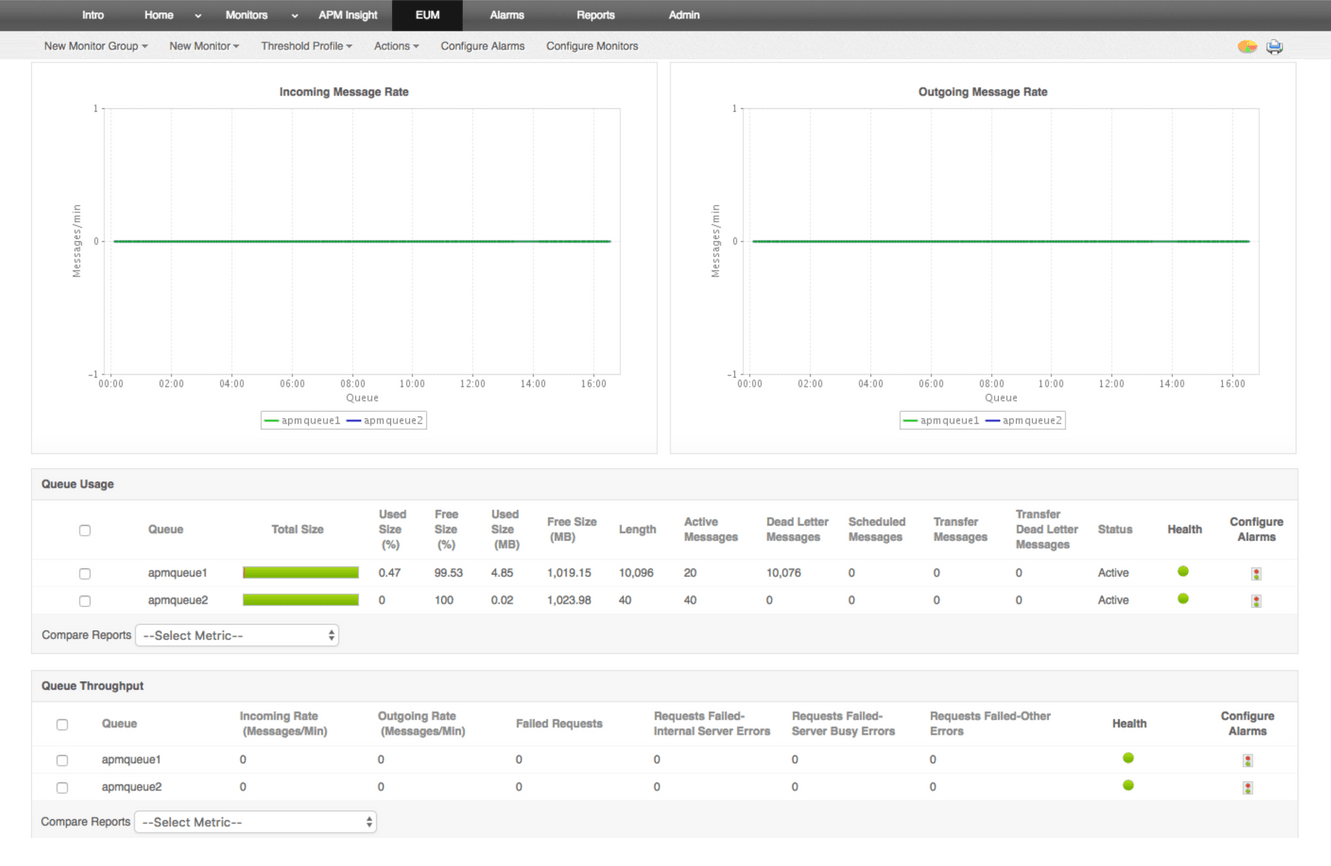Screen dimensions: 1331x866
Task: Open apmqueue2 link in Queue Throughput
Action: tap(131, 787)
